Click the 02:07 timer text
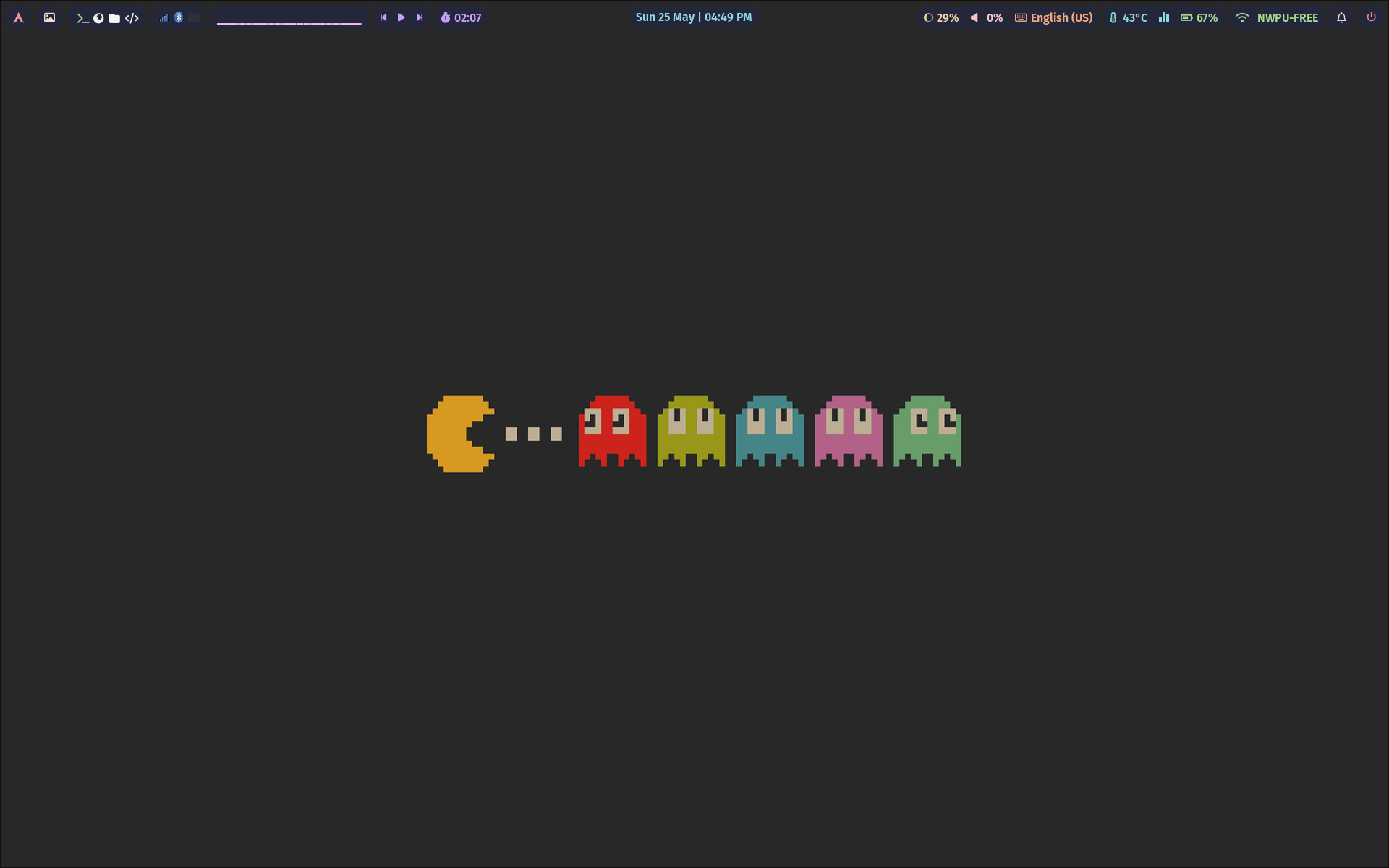The image size is (1389, 868). click(x=468, y=18)
